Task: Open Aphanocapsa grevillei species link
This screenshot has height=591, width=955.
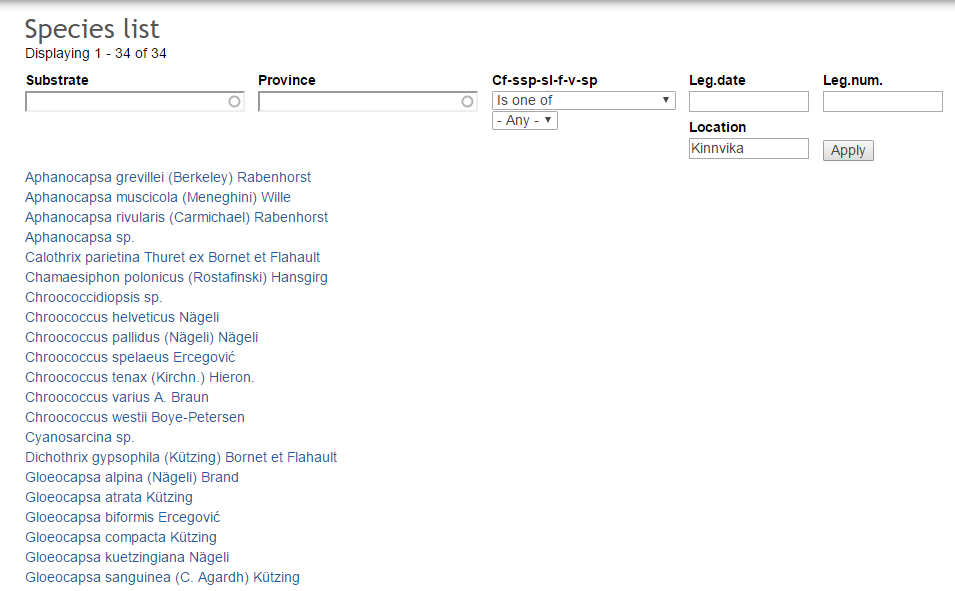Action: click(x=168, y=177)
